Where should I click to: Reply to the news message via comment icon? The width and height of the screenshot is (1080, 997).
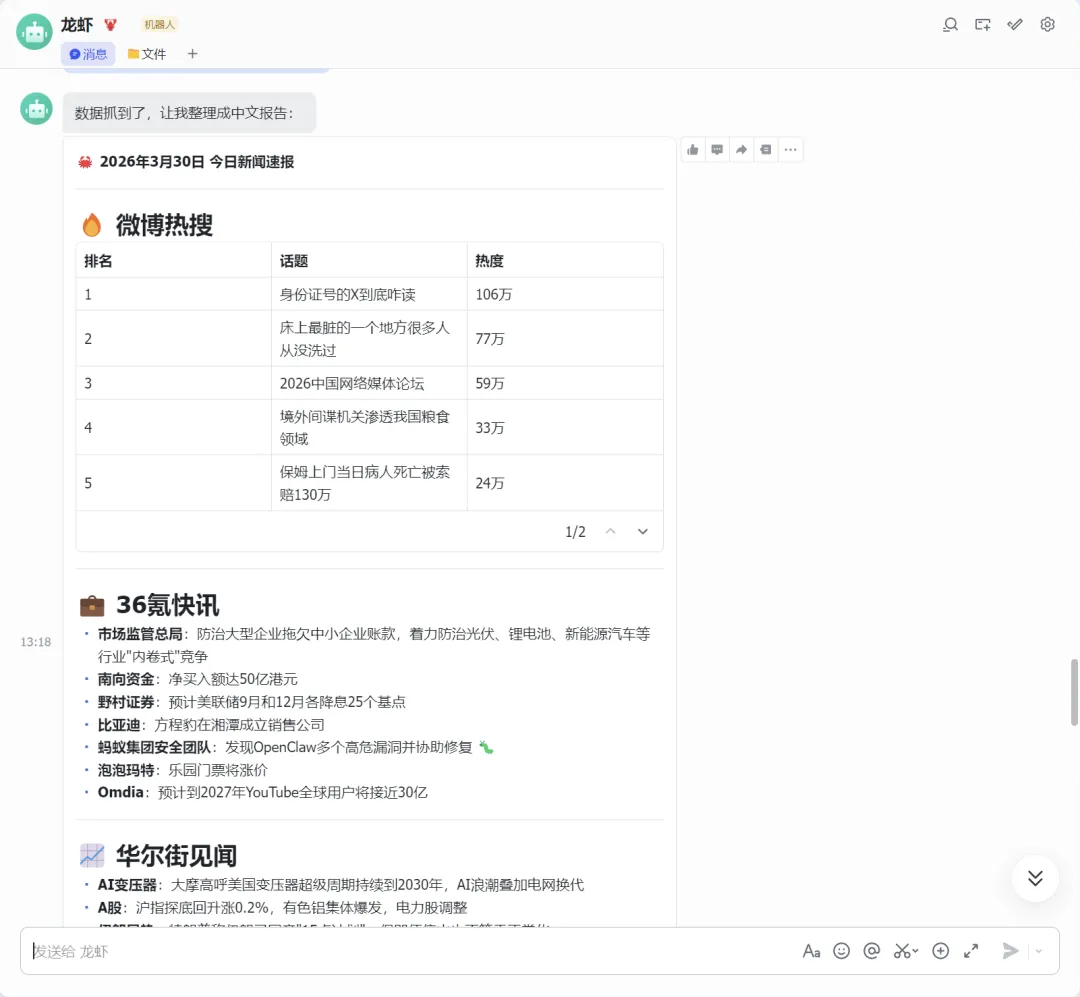(717, 150)
